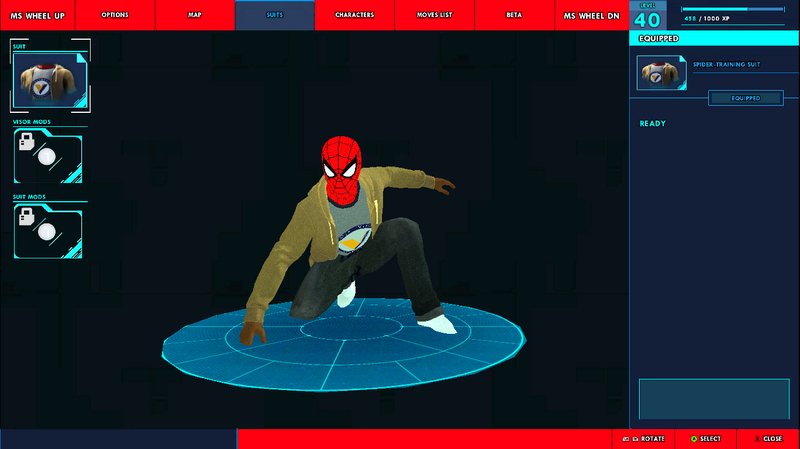Click the green icon beside SELECT
This screenshot has width=800, height=449.
(694, 439)
